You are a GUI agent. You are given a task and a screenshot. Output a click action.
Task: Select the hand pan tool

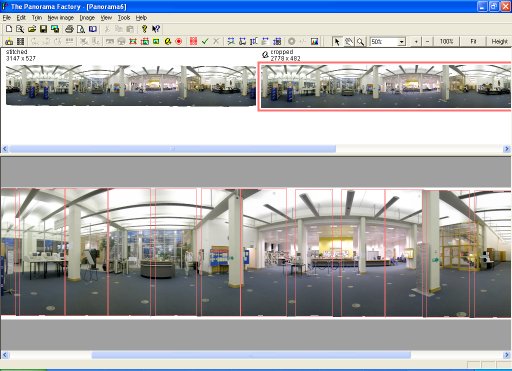tap(349, 42)
